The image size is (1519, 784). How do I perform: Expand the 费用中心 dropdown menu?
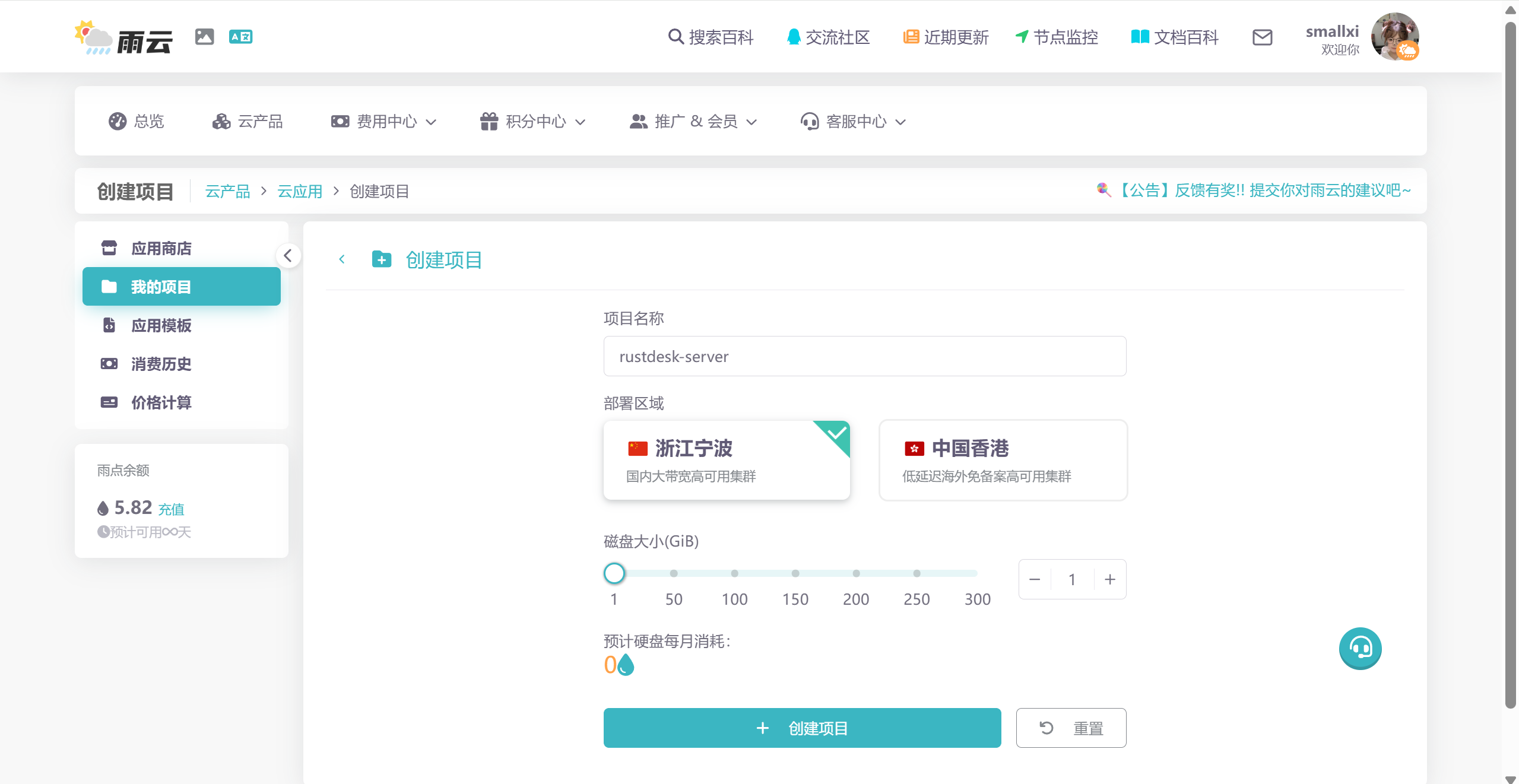[383, 122]
